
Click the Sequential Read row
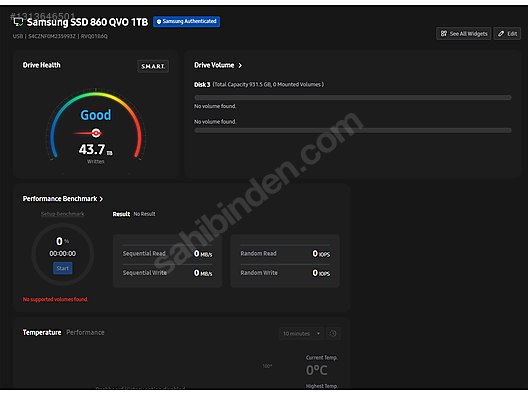(167, 254)
